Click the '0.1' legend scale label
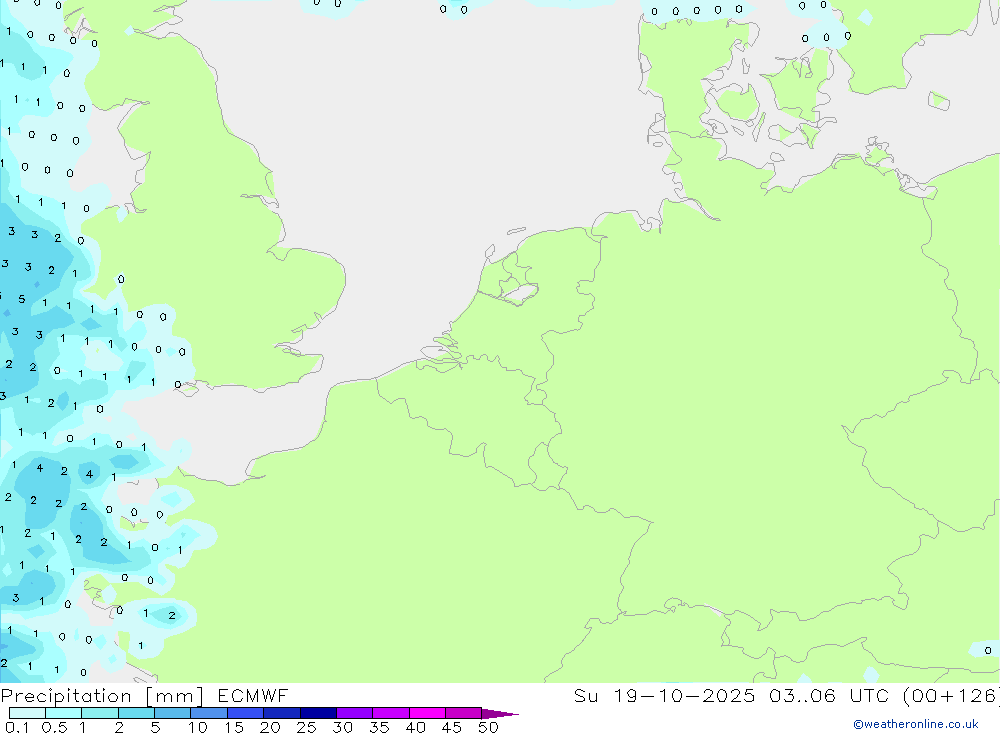The image size is (1000, 733). pyautogui.click(x=17, y=727)
